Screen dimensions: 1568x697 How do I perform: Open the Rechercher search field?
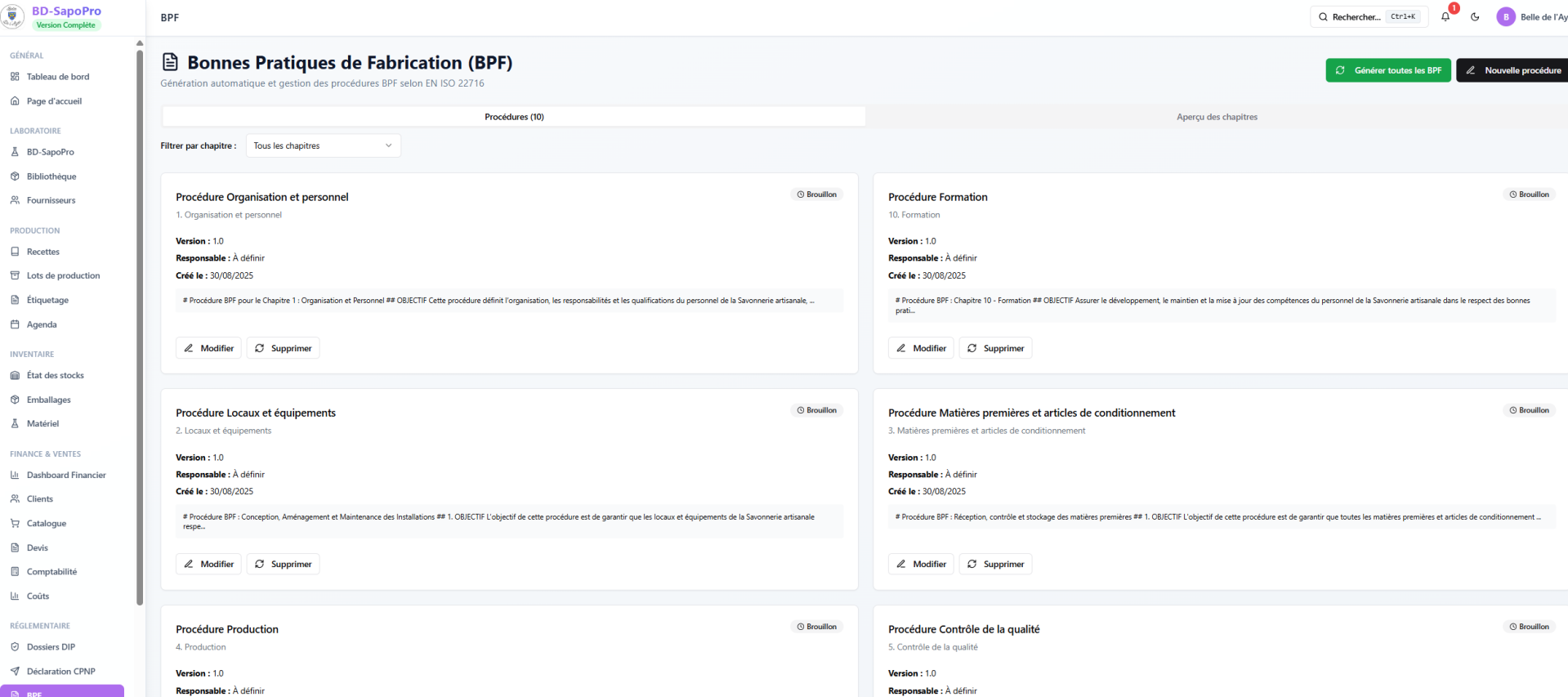pos(1369,17)
